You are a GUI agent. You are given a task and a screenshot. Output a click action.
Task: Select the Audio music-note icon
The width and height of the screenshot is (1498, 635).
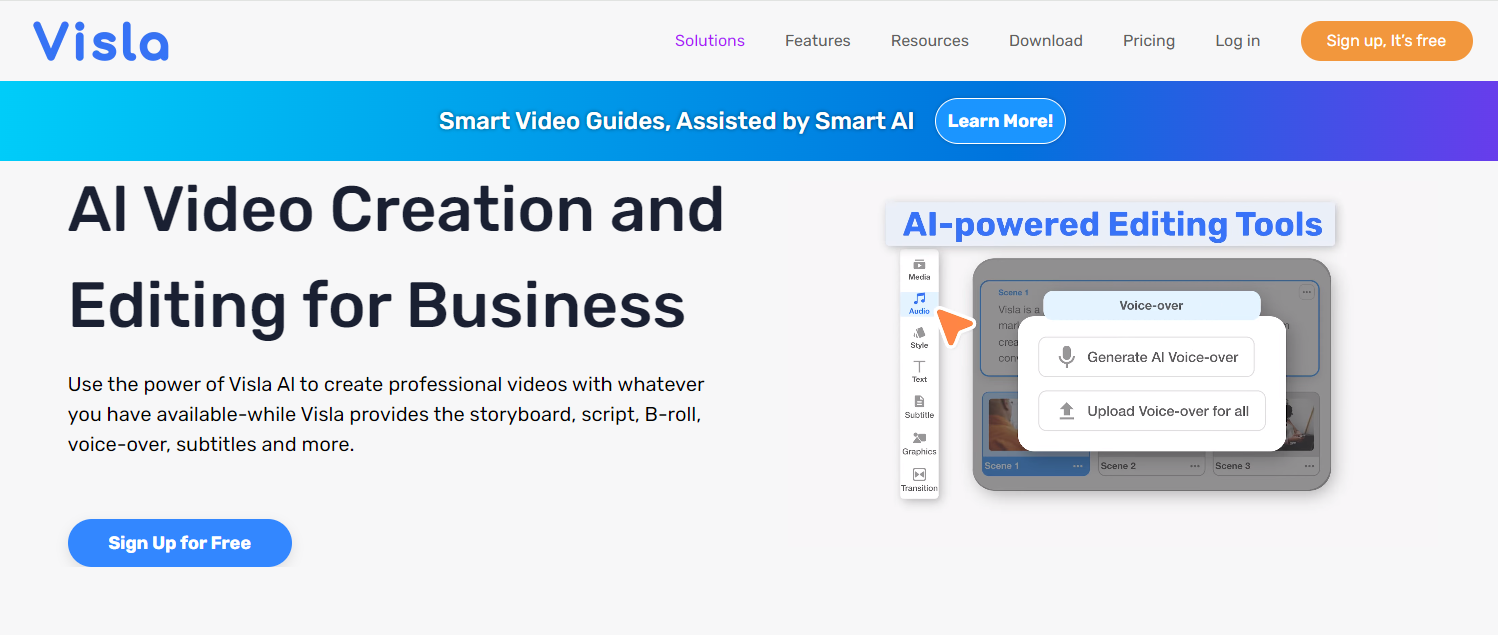point(919,298)
